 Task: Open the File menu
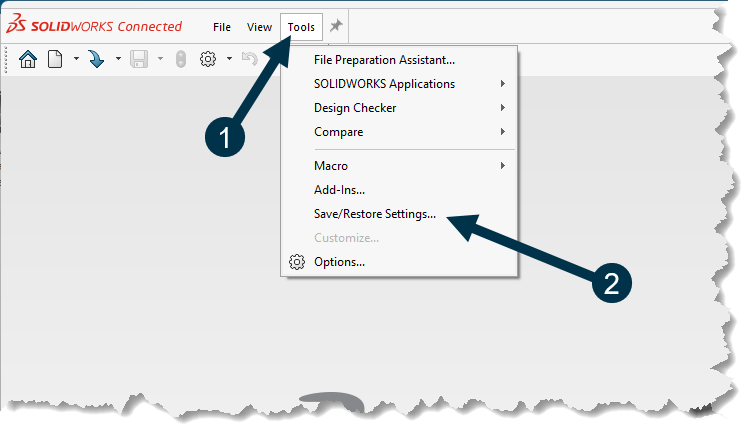click(222, 27)
